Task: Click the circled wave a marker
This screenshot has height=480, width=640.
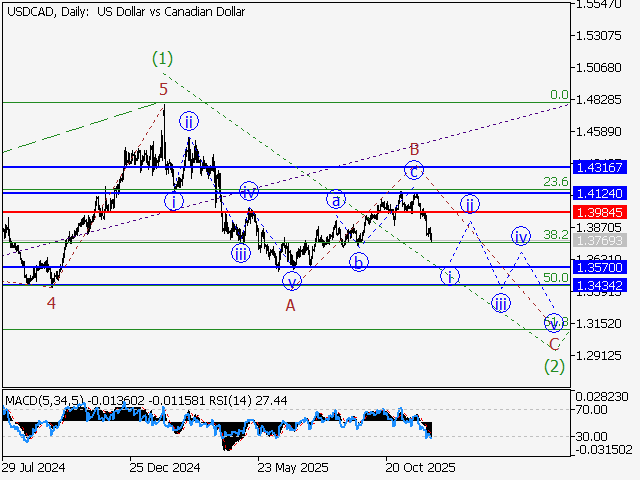Action: click(338, 198)
